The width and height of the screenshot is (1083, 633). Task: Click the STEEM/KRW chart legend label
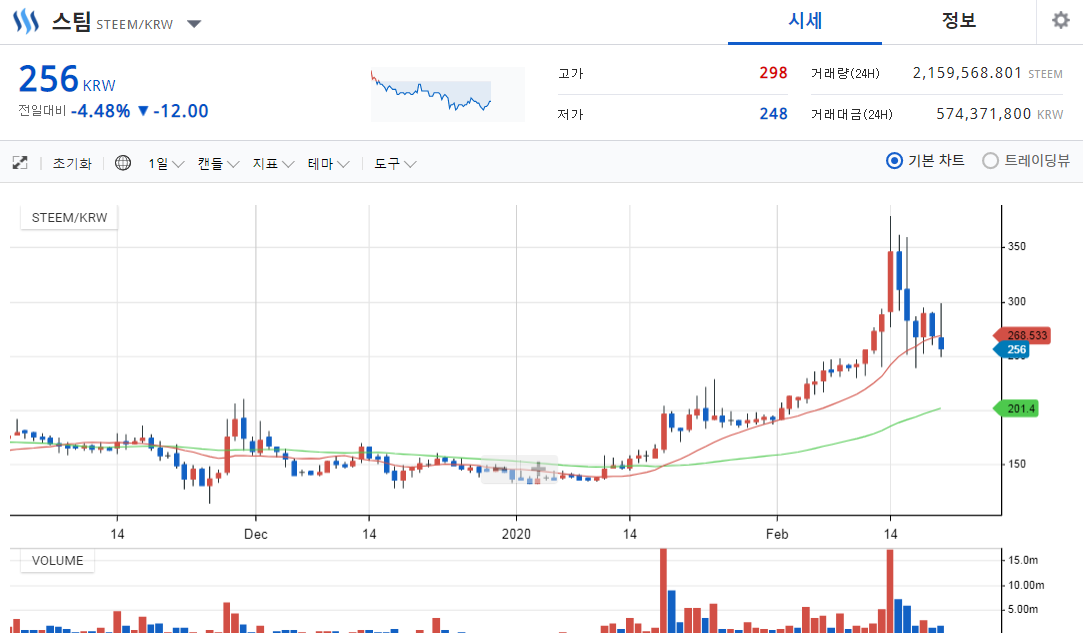tap(69, 218)
